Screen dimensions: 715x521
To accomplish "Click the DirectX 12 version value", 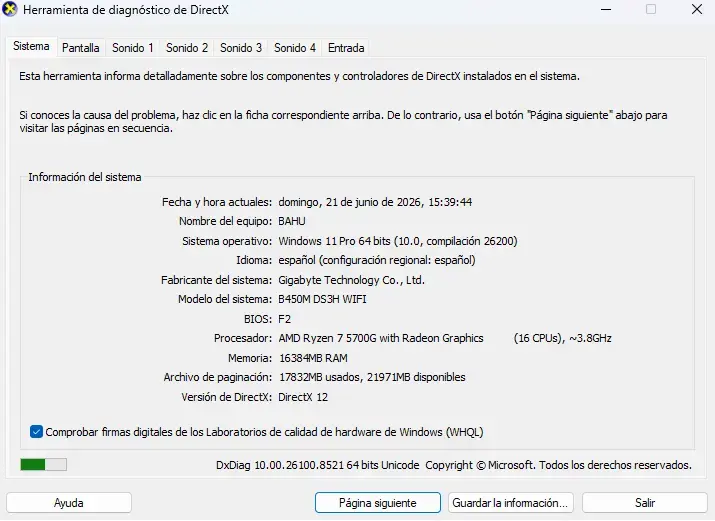I will pos(303,397).
